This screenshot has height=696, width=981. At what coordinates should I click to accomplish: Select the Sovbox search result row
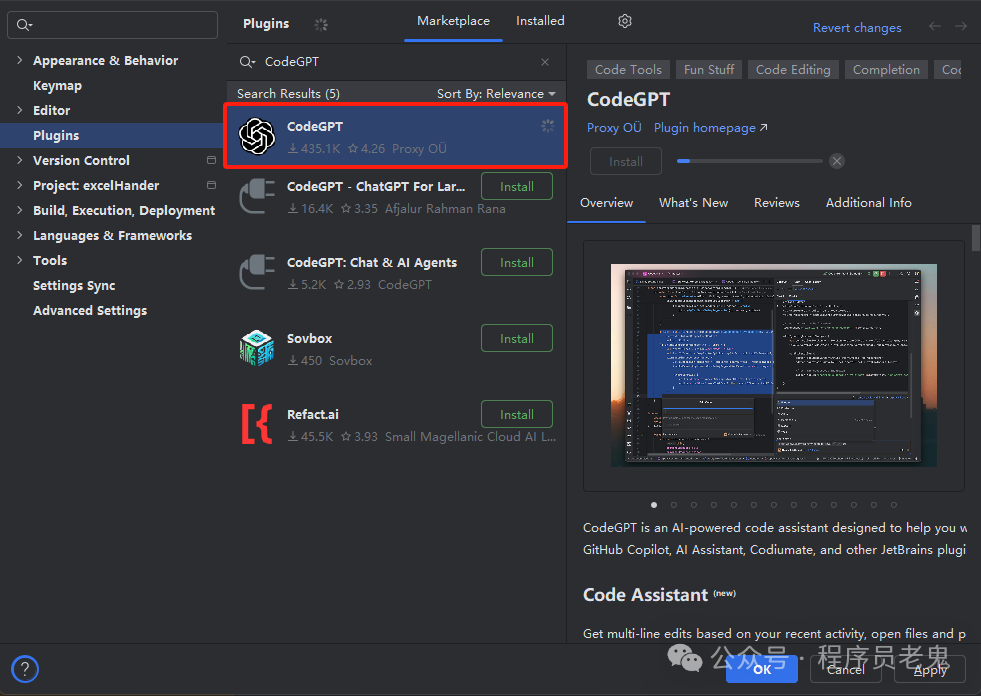click(395, 348)
